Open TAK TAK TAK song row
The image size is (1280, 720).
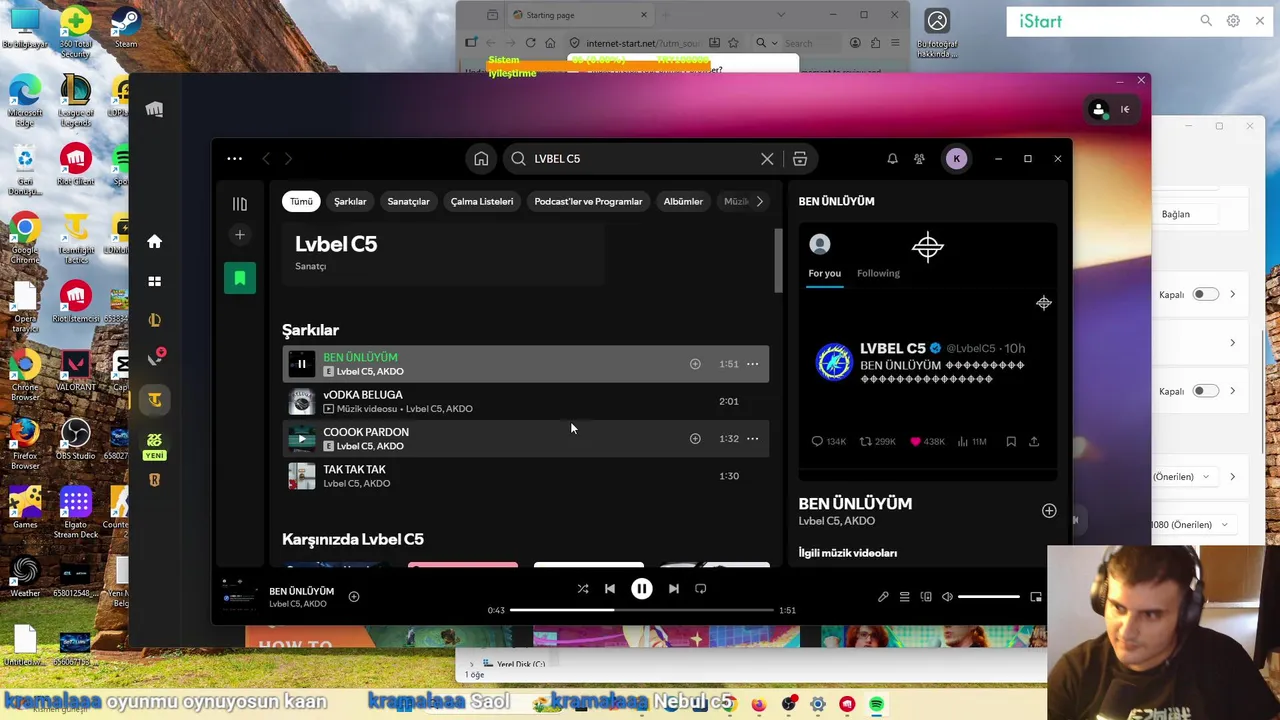tap(526, 476)
